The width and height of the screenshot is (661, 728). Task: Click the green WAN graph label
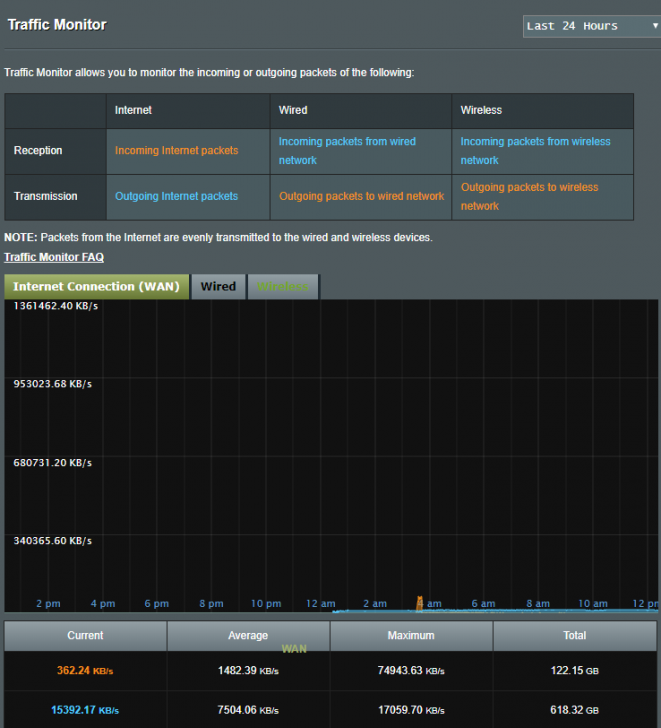[x=294, y=649]
